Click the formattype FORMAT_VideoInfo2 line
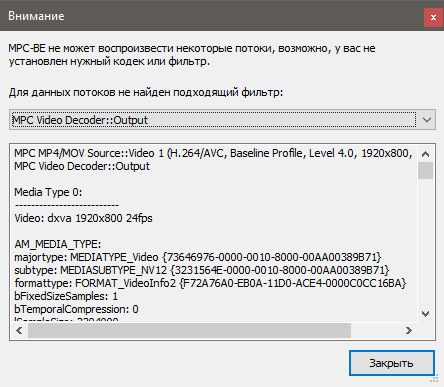 (210, 283)
